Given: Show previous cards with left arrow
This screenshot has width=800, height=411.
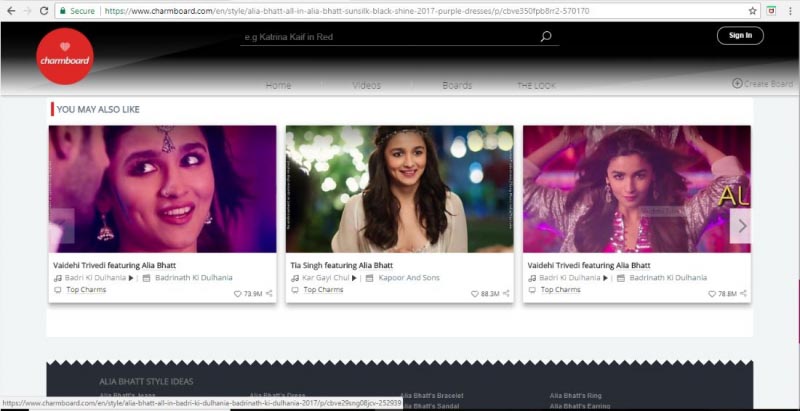Looking at the screenshot, I should tap(62, 226).
